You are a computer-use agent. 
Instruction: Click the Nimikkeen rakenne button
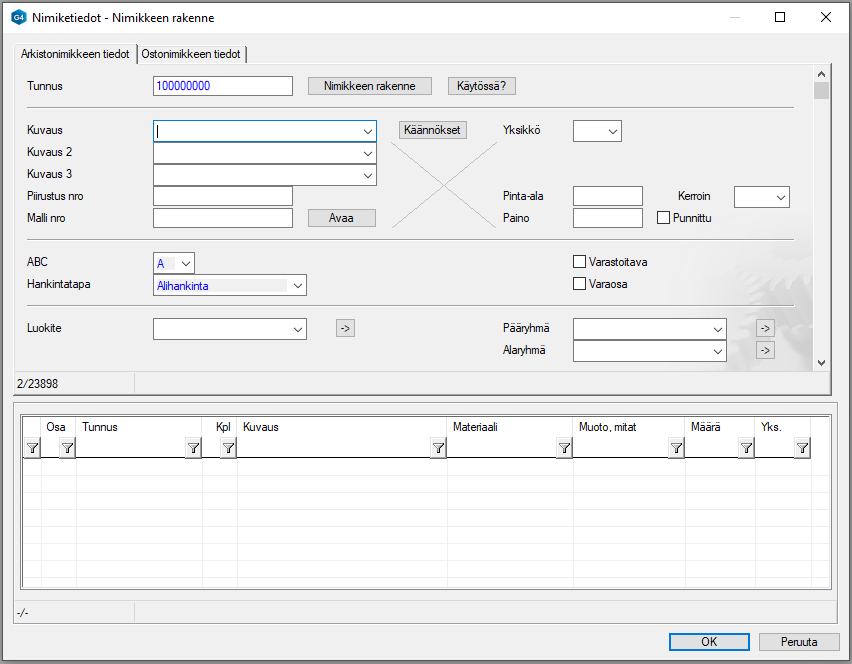(x=369, y=86)
